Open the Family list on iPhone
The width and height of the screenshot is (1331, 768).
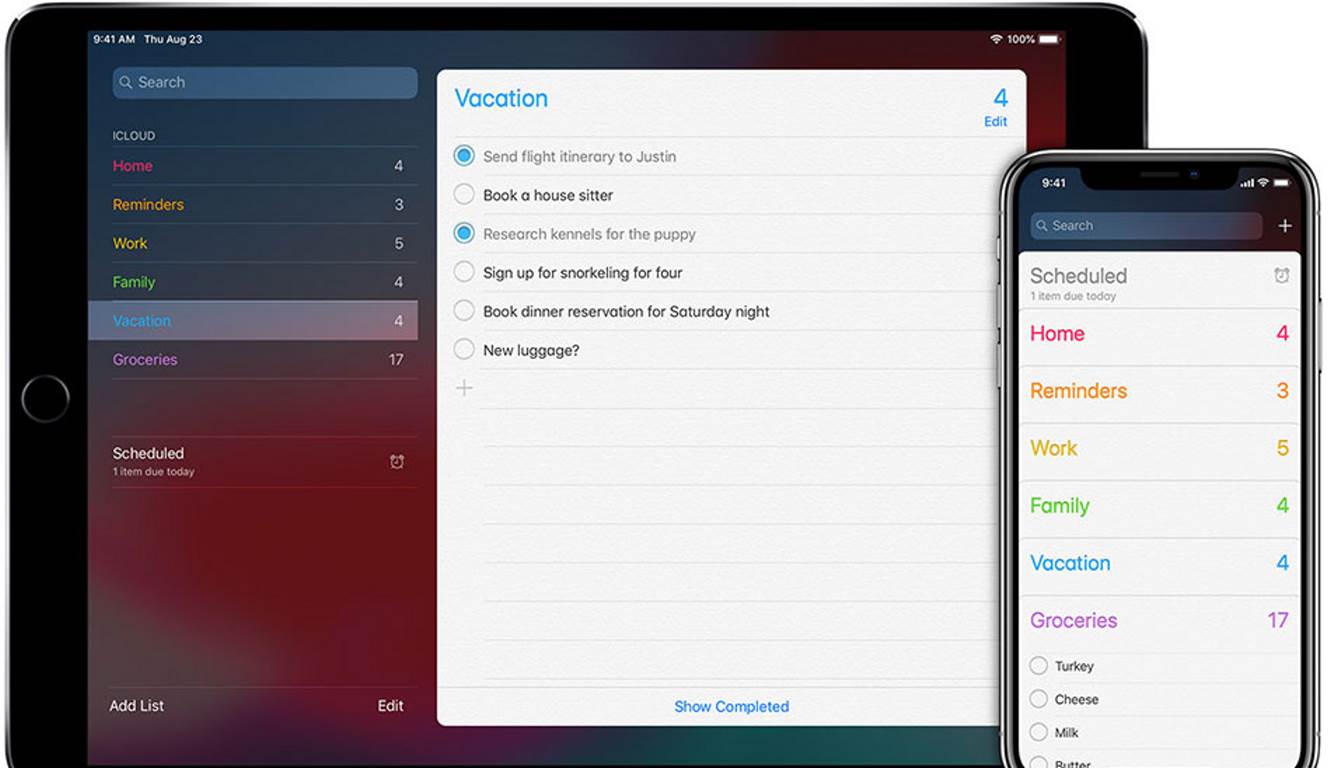(x=1059, y=506)
